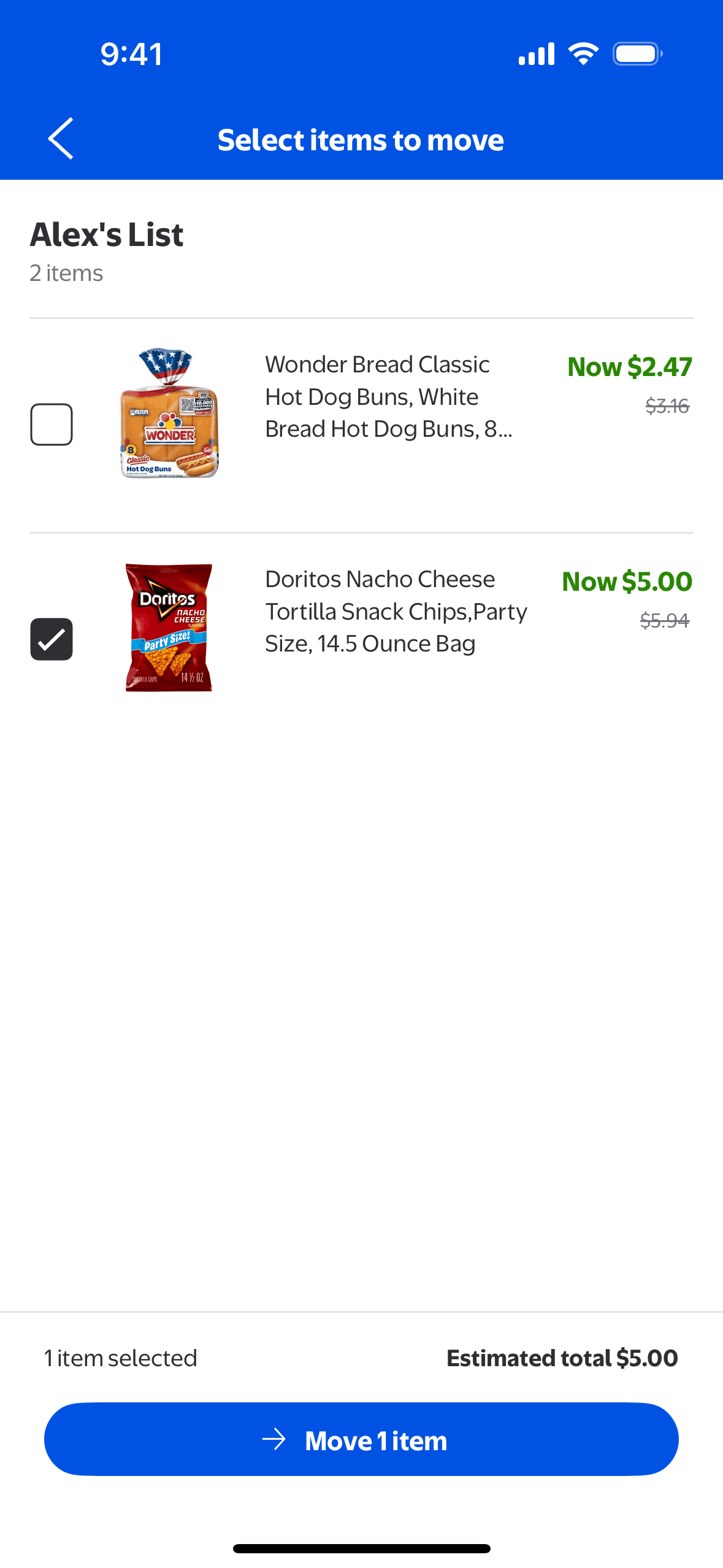The width and height of the screenshot is (723, 1568).
Task: Tap the Wonder Bread product image
Action: [169, 413]
